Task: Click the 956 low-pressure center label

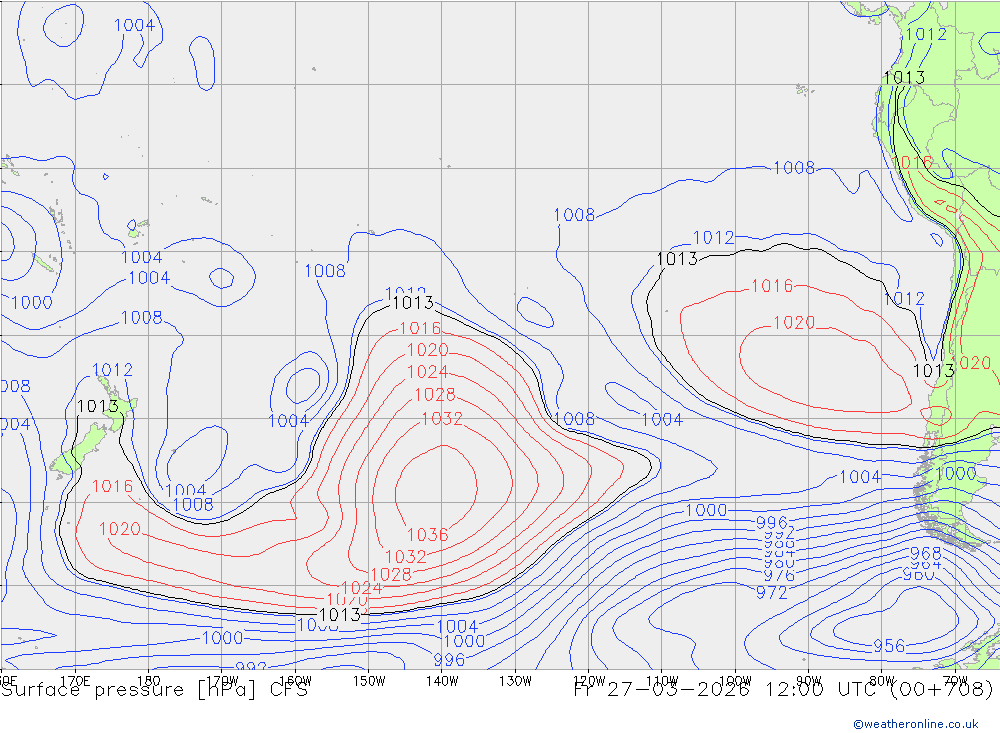Action: [888, 646]
